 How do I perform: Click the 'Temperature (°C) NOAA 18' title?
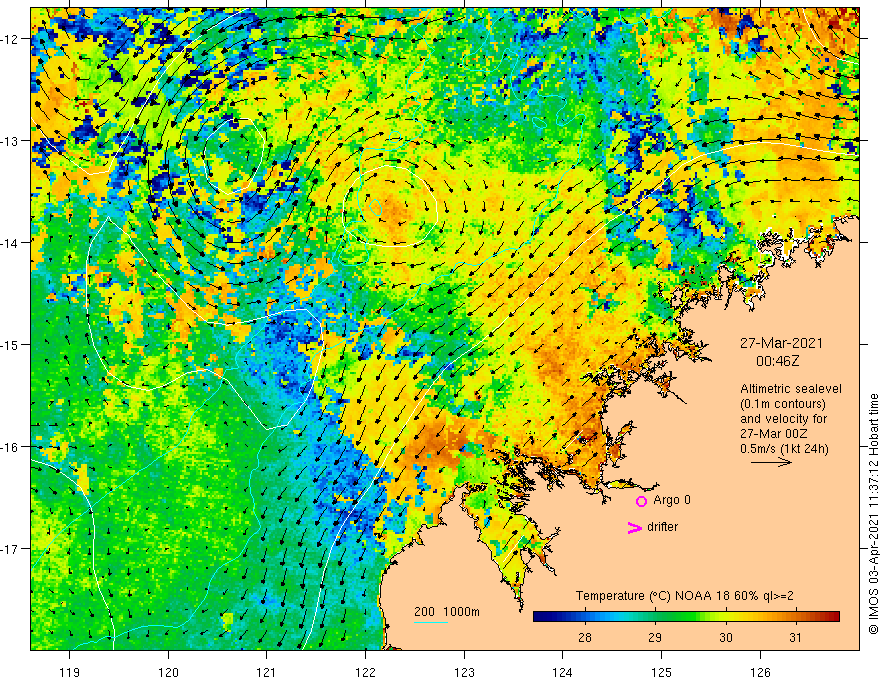point(685,596)
